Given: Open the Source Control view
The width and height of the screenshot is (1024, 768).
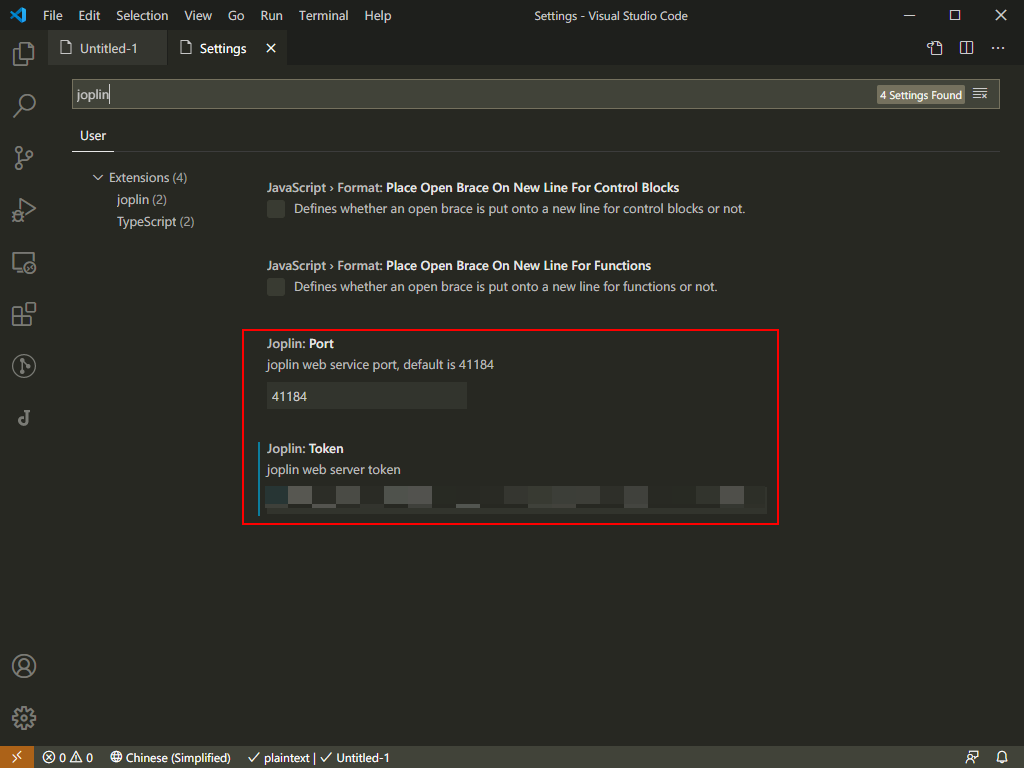Looking at the screenshot, I should pos(24,157).
